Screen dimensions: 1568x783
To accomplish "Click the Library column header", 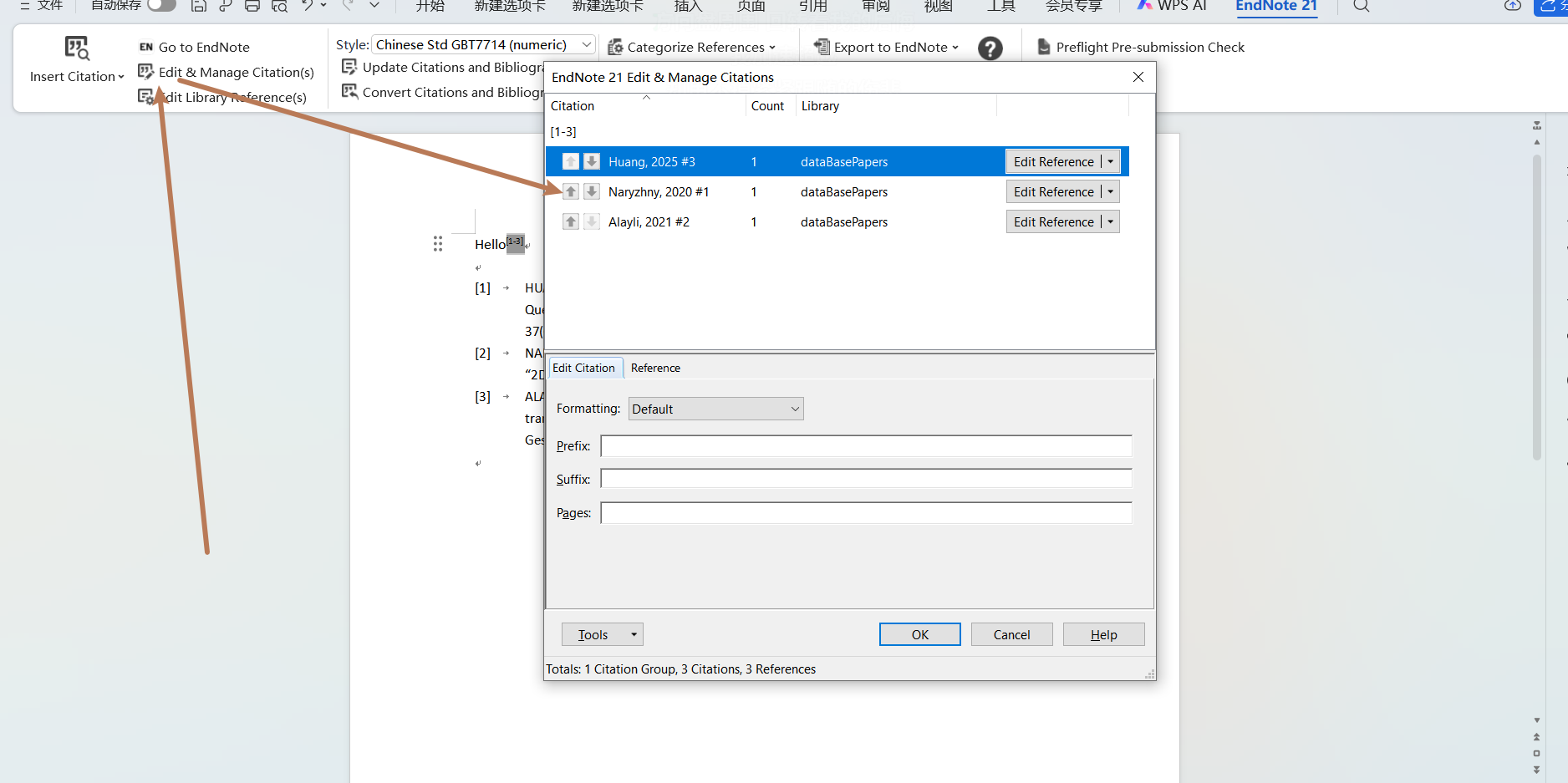I will tap(896, 106).
